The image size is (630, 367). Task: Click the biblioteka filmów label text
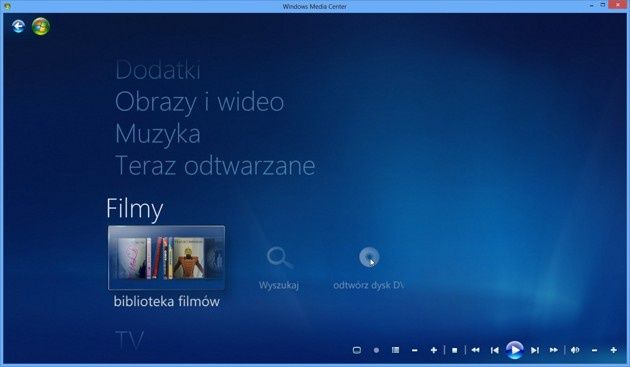tap(167, 301)
